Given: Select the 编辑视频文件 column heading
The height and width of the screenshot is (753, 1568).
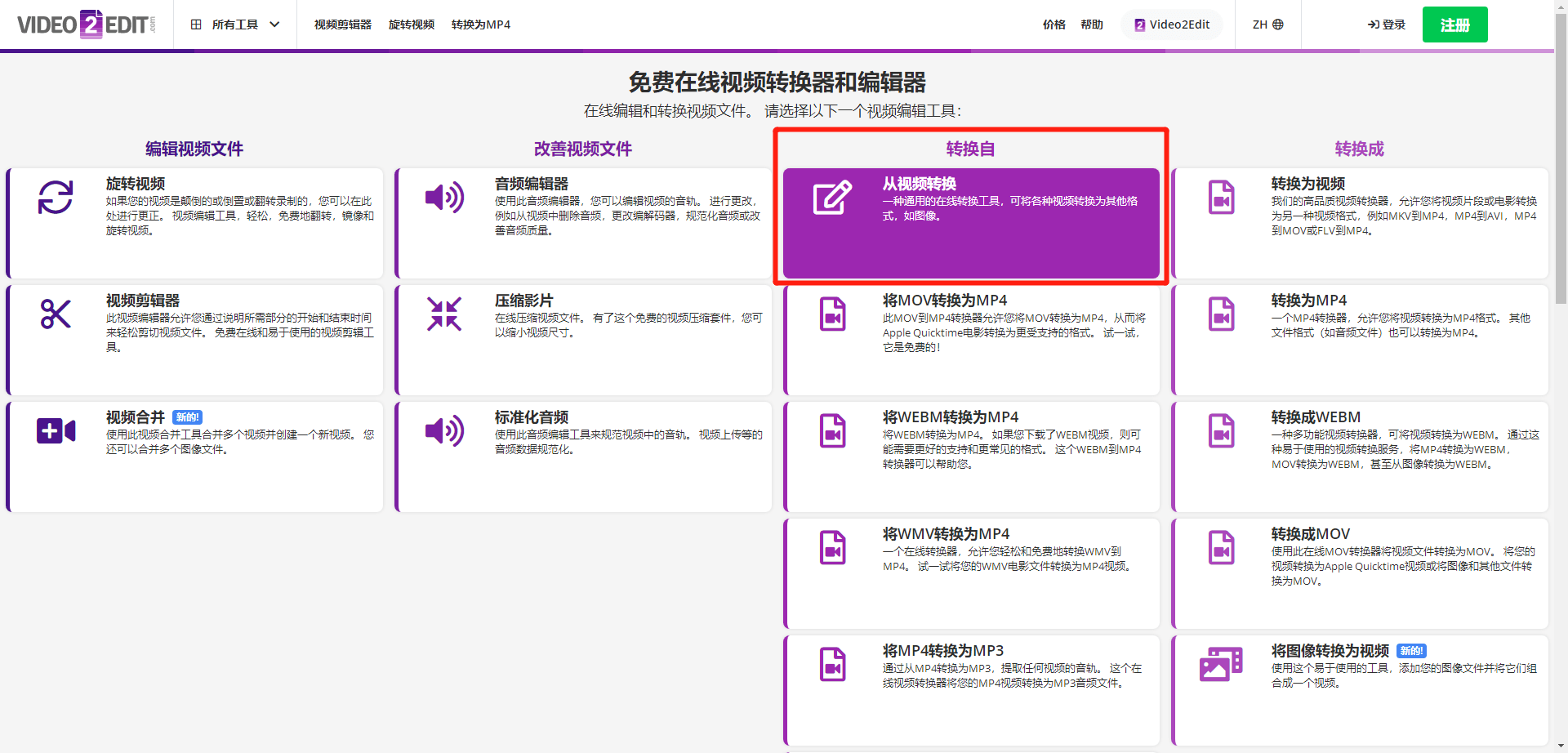Looking at the screenshot, I should coord(194,149).
